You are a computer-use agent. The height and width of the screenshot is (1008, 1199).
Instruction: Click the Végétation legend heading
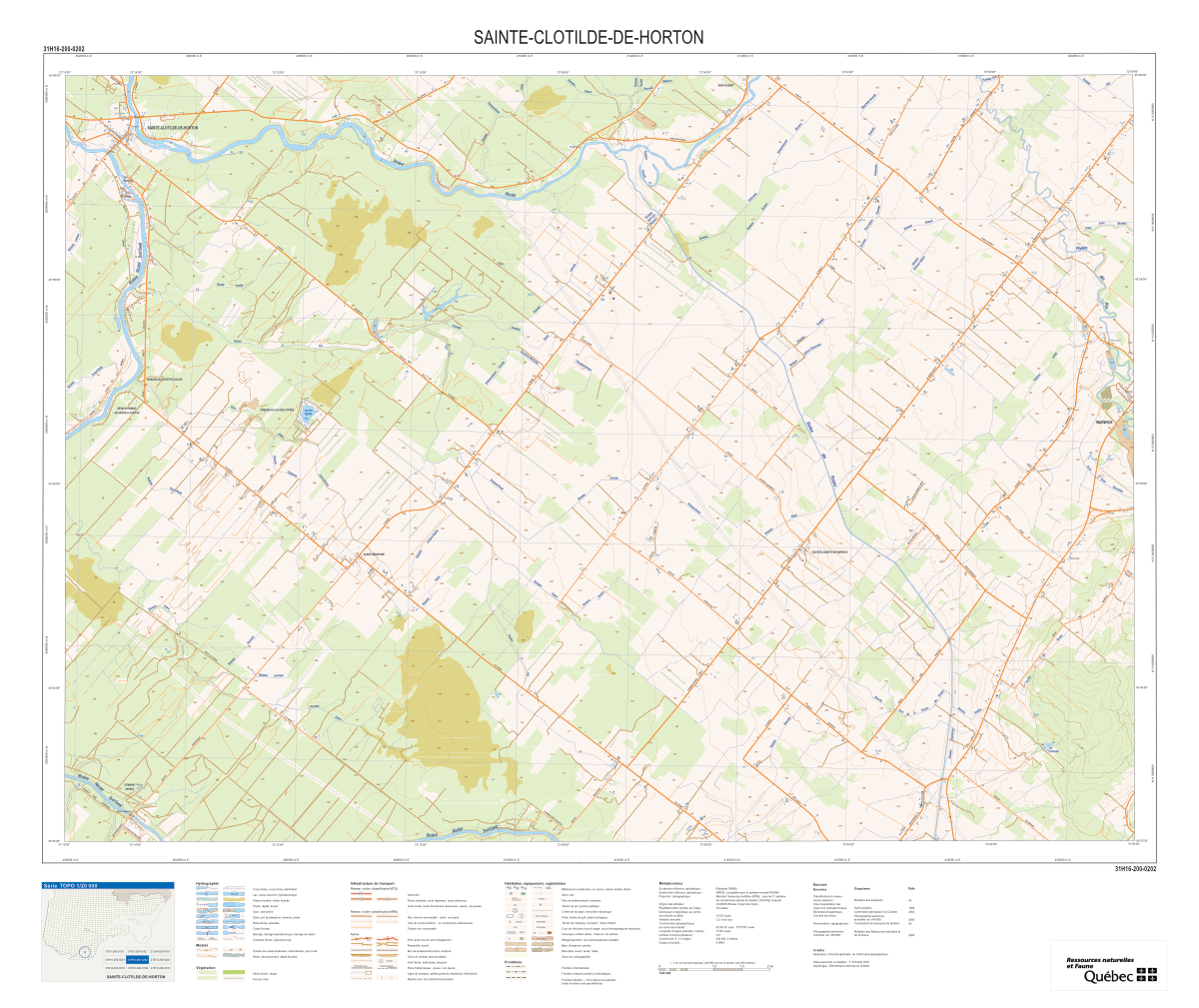[x=206, y=967]
